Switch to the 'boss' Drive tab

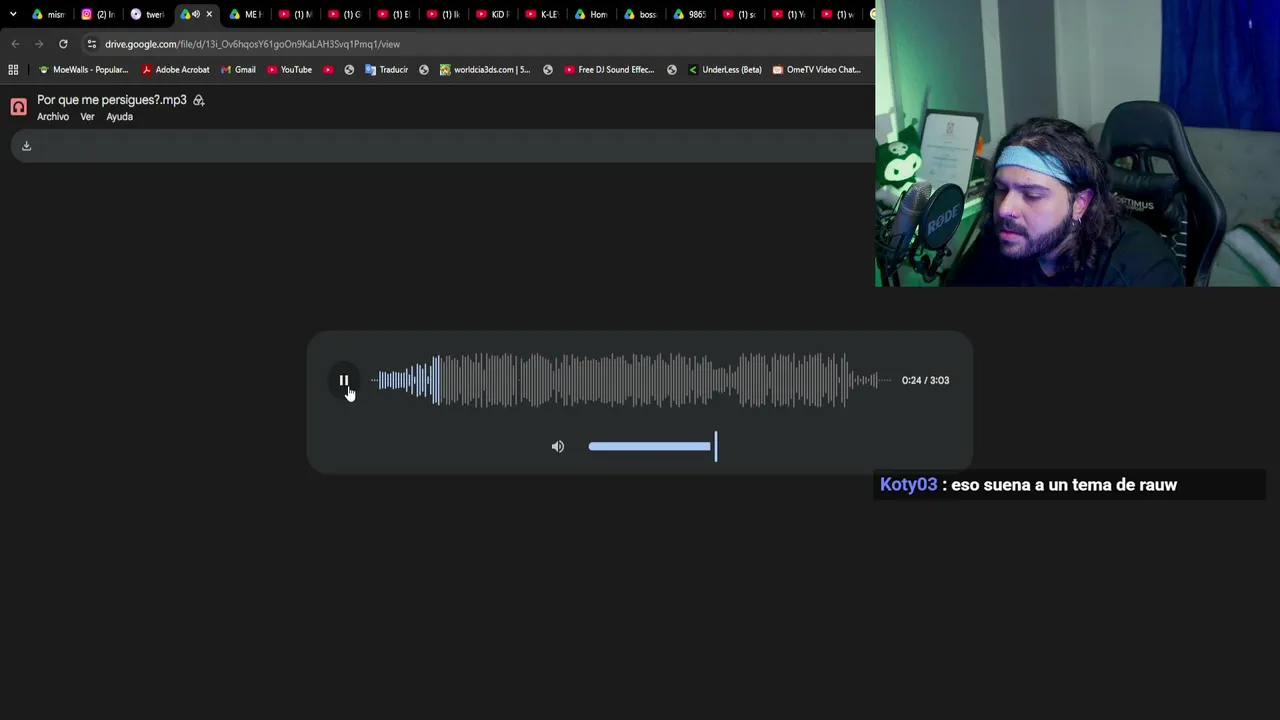(639, 14)
